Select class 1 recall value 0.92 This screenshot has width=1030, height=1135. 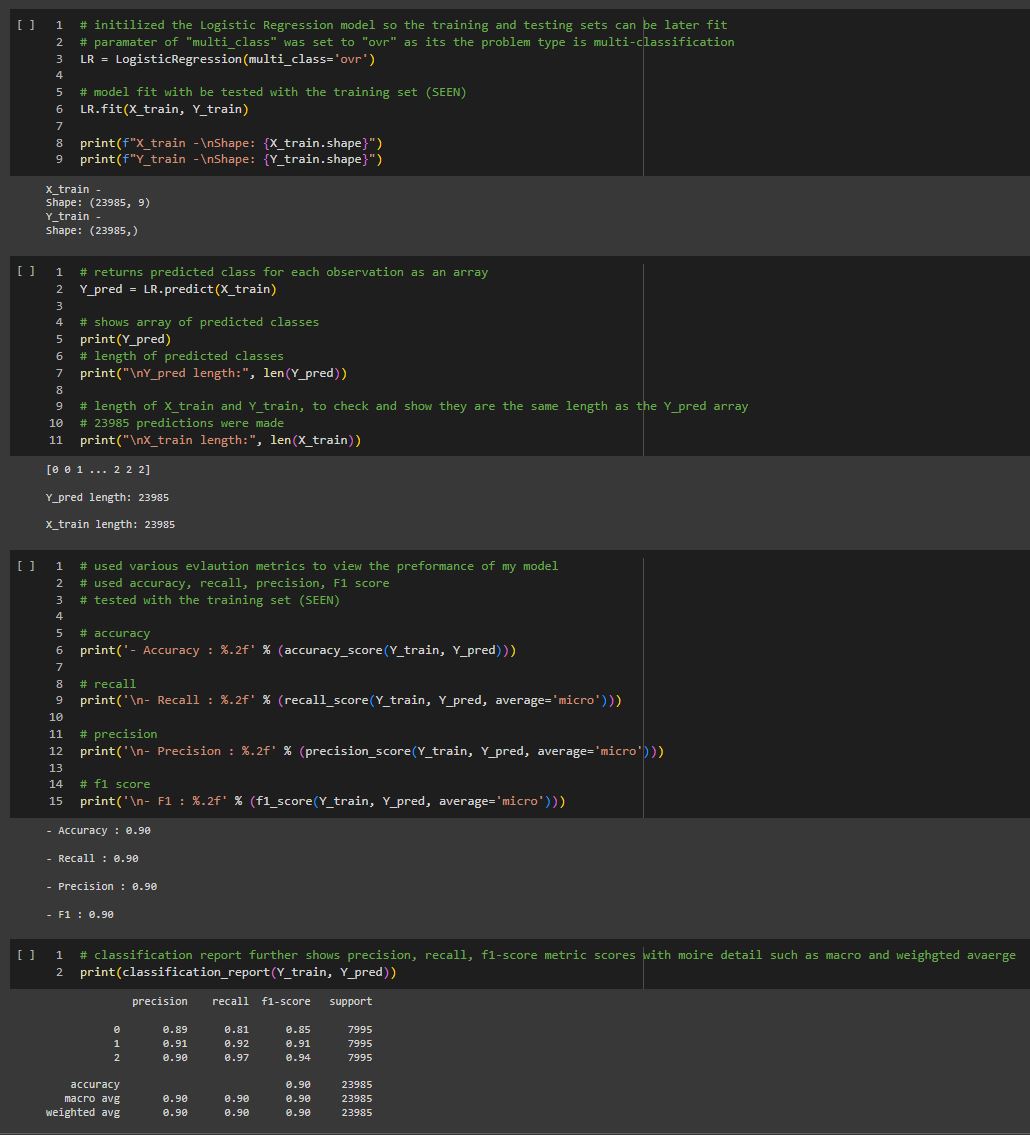coord(237,1043)
